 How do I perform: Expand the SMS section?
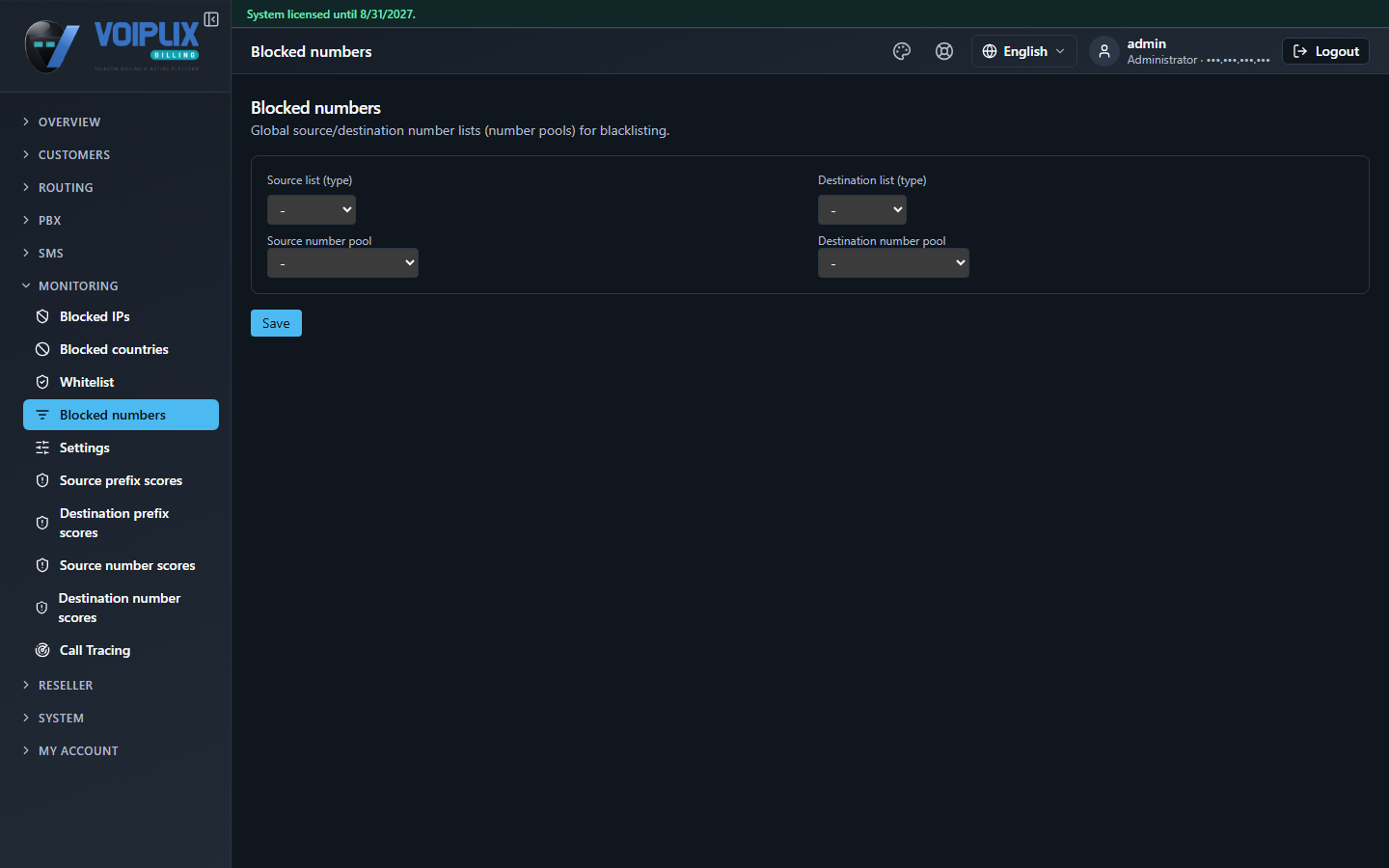pos(116,253)
